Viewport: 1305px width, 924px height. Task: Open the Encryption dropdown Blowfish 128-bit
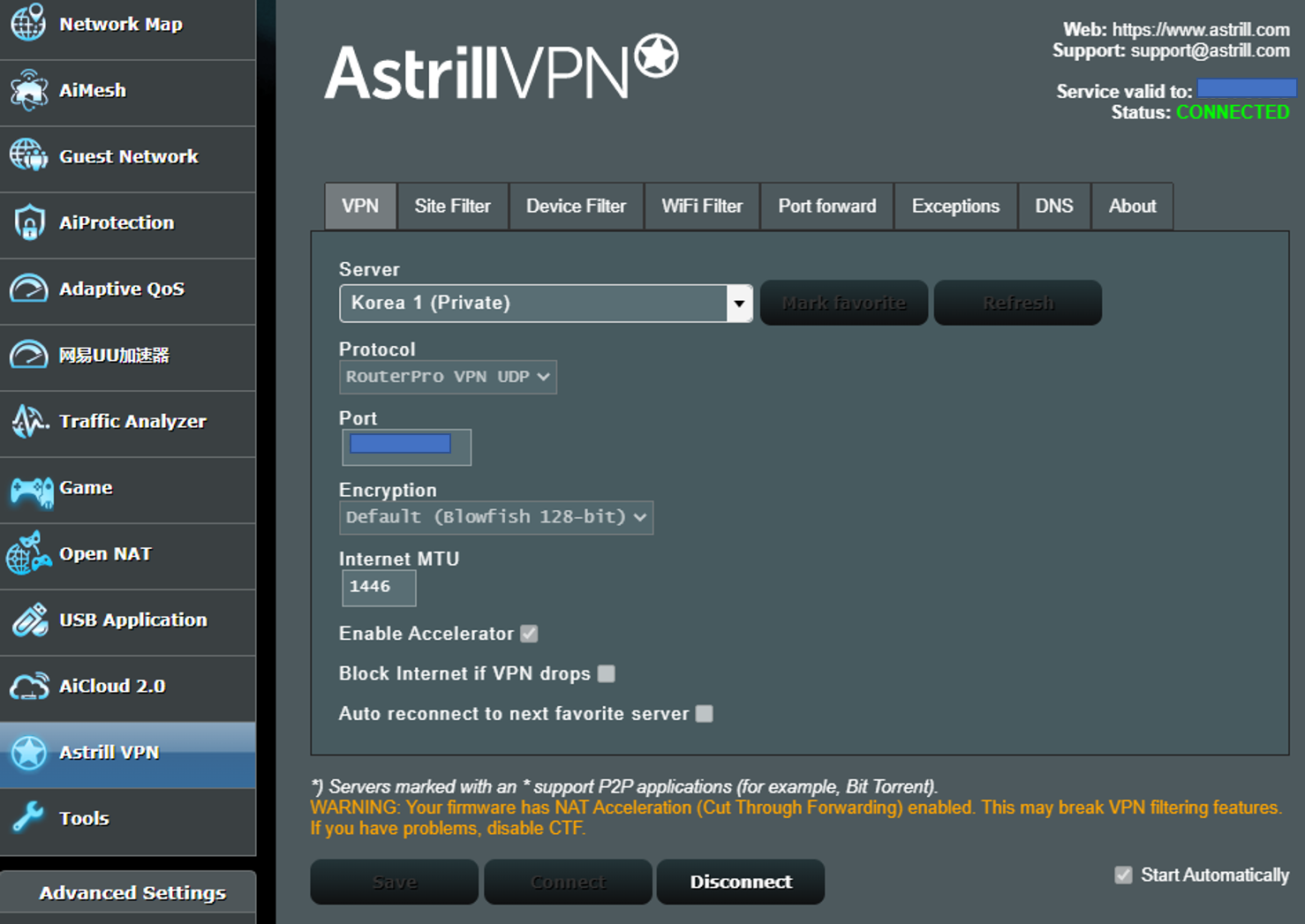click(x=496, y=517)
